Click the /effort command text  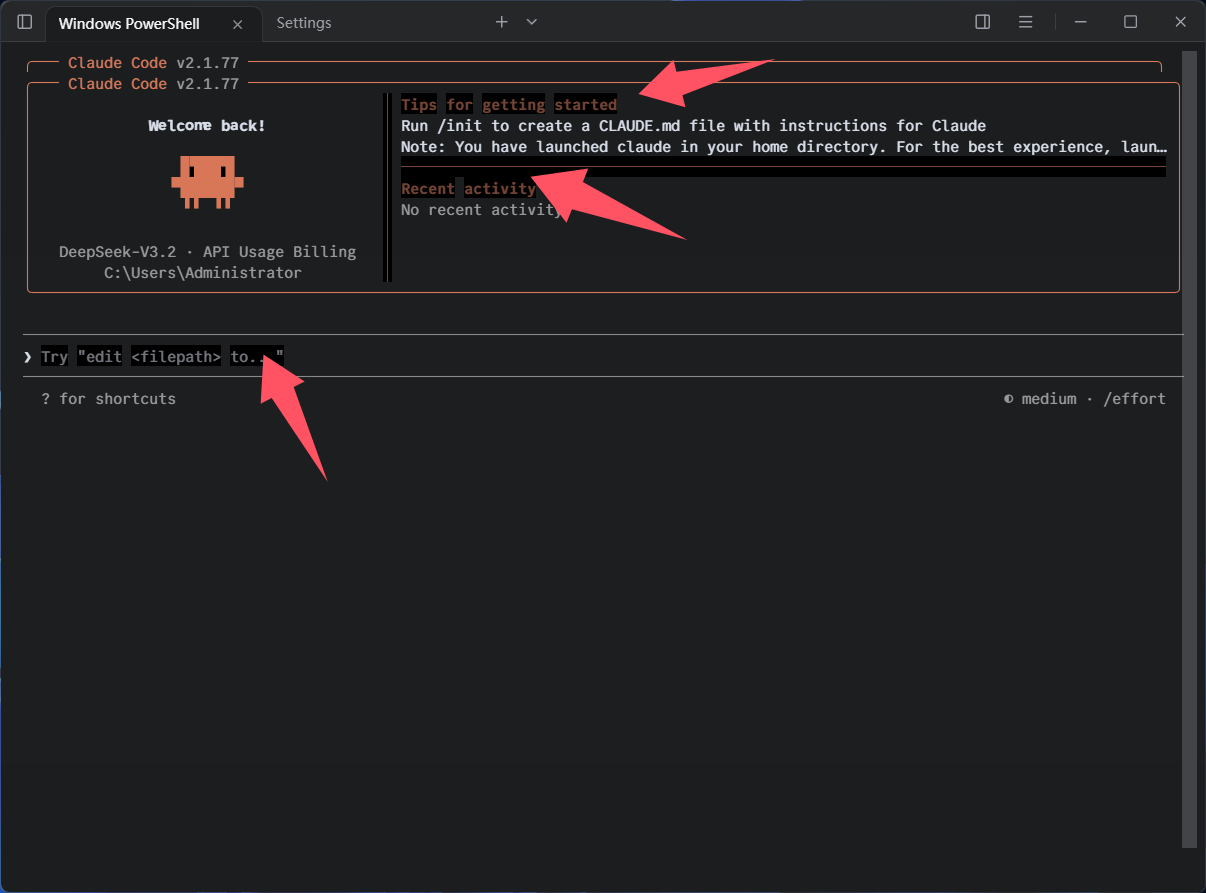coord(1134,399)
